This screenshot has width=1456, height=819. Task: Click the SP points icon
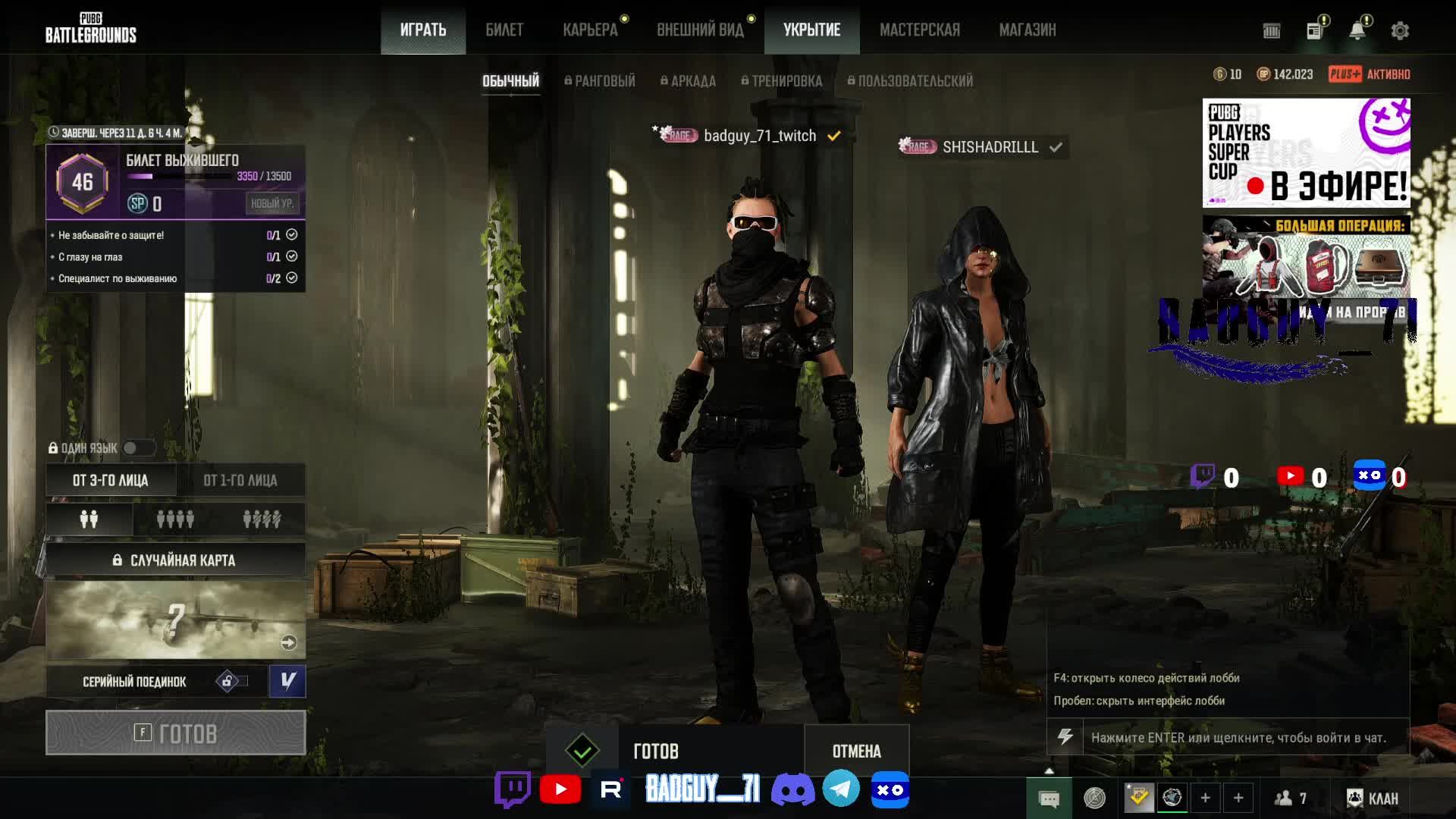tap(137, 203)
